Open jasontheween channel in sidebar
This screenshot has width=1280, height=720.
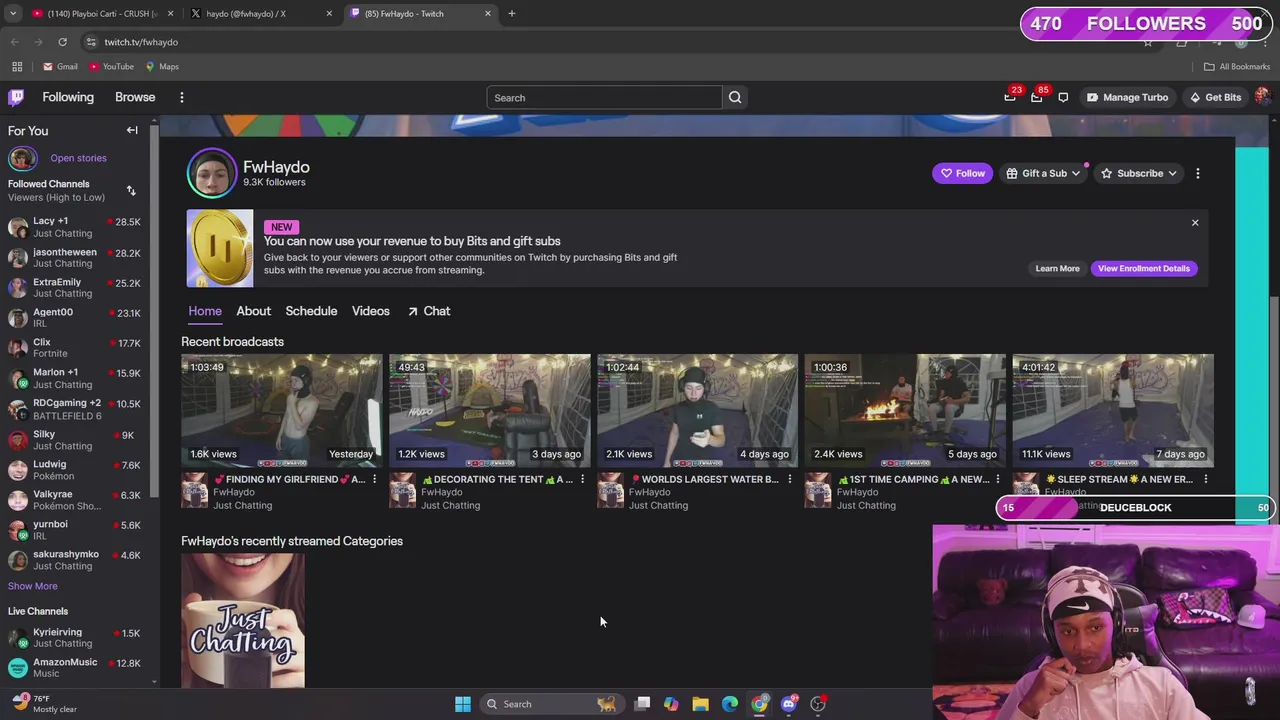pos(75,257)
